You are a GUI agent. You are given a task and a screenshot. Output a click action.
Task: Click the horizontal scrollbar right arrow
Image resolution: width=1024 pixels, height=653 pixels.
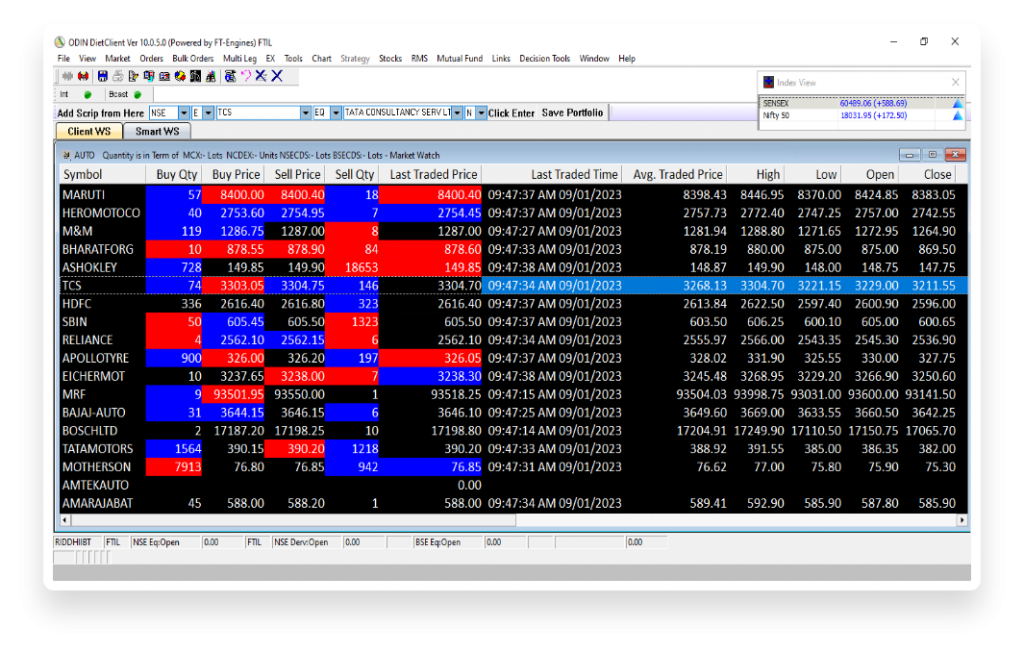962,520
